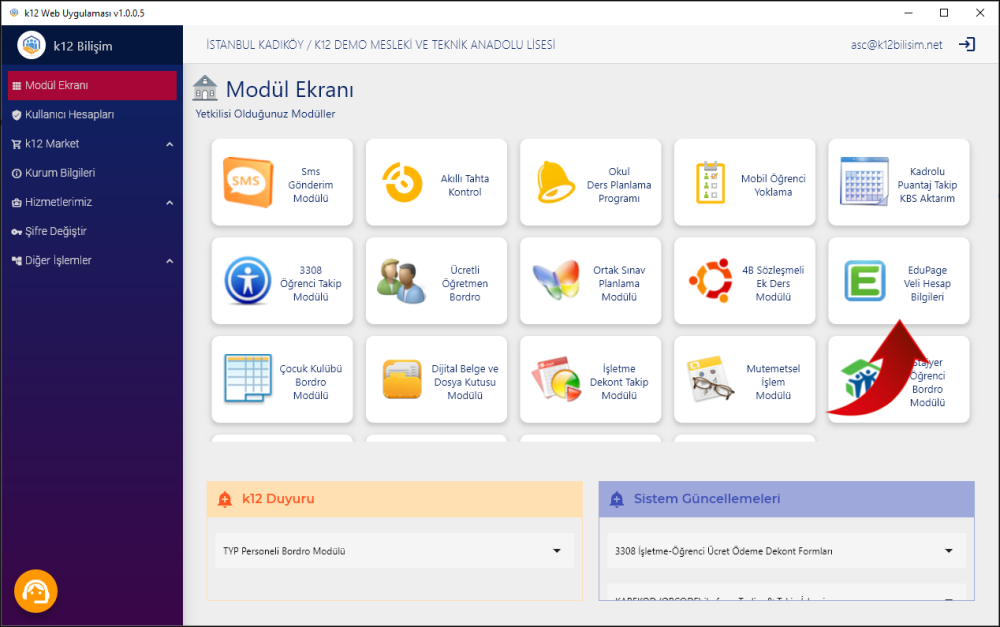The height and width of the screenshot is (627, 1000).
Task: Open Ücretli Öğretmen Bordro people icon
Action: tap(402, 281)
